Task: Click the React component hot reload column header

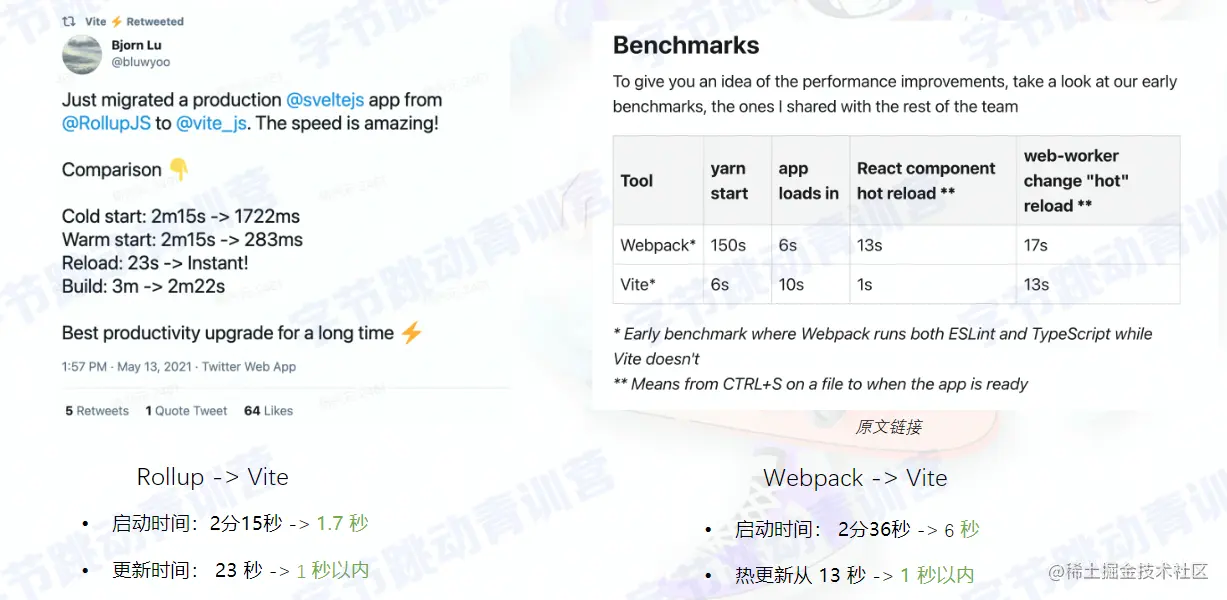Action: (x=926, y=181)
